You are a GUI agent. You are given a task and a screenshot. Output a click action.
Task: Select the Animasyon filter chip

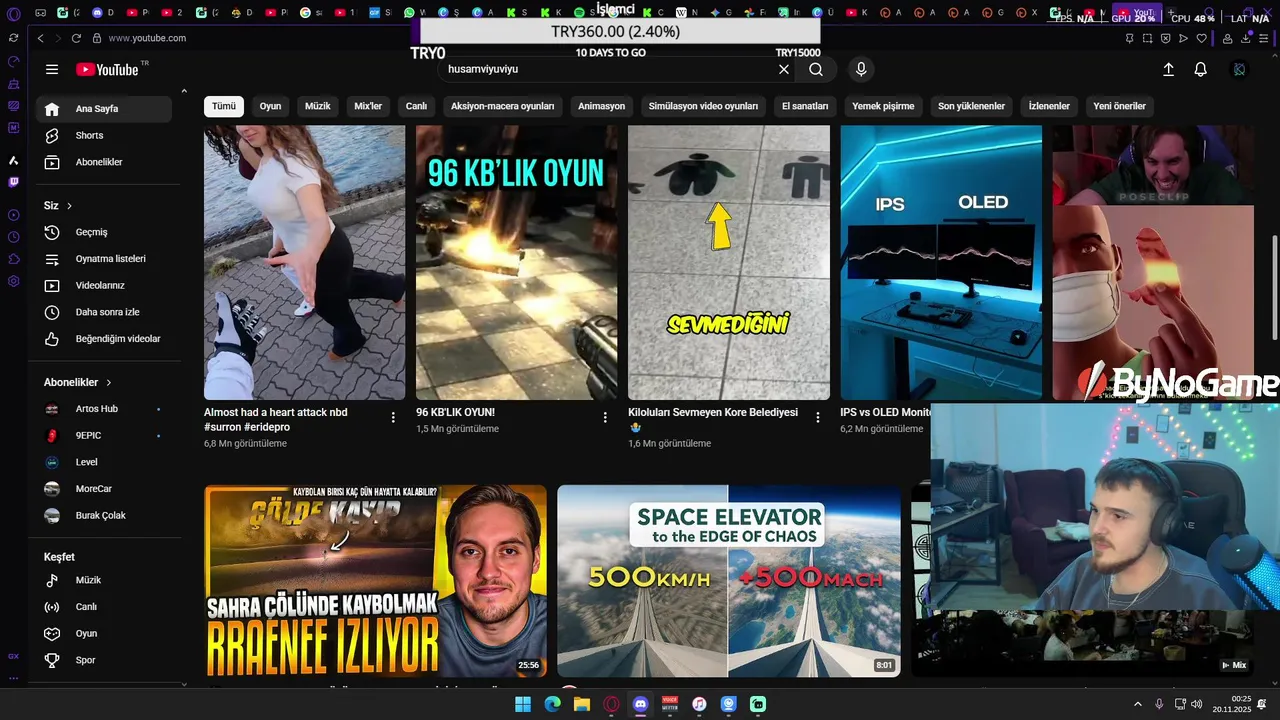click(601, 106)
